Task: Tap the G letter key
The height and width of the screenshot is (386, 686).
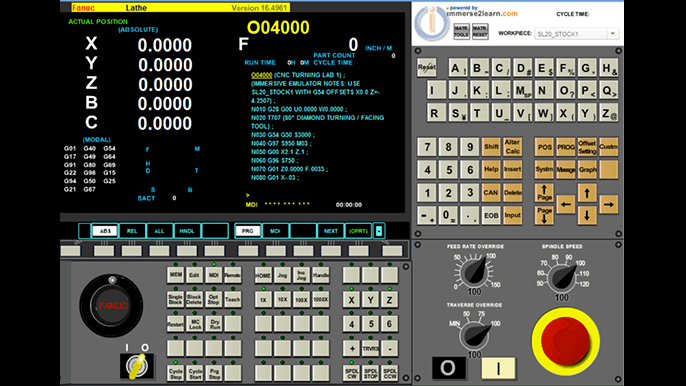Action: click(x=587, y=68)
